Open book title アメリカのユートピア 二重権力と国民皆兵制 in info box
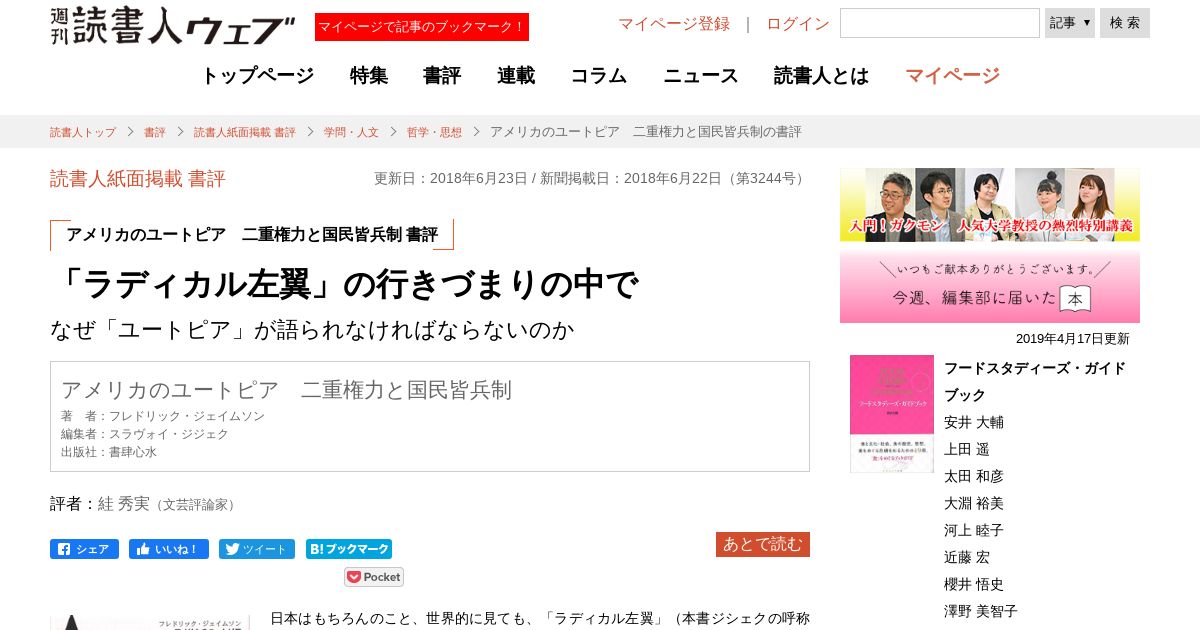The width and height of the screenshot is (1200, 630). point(286,390)
